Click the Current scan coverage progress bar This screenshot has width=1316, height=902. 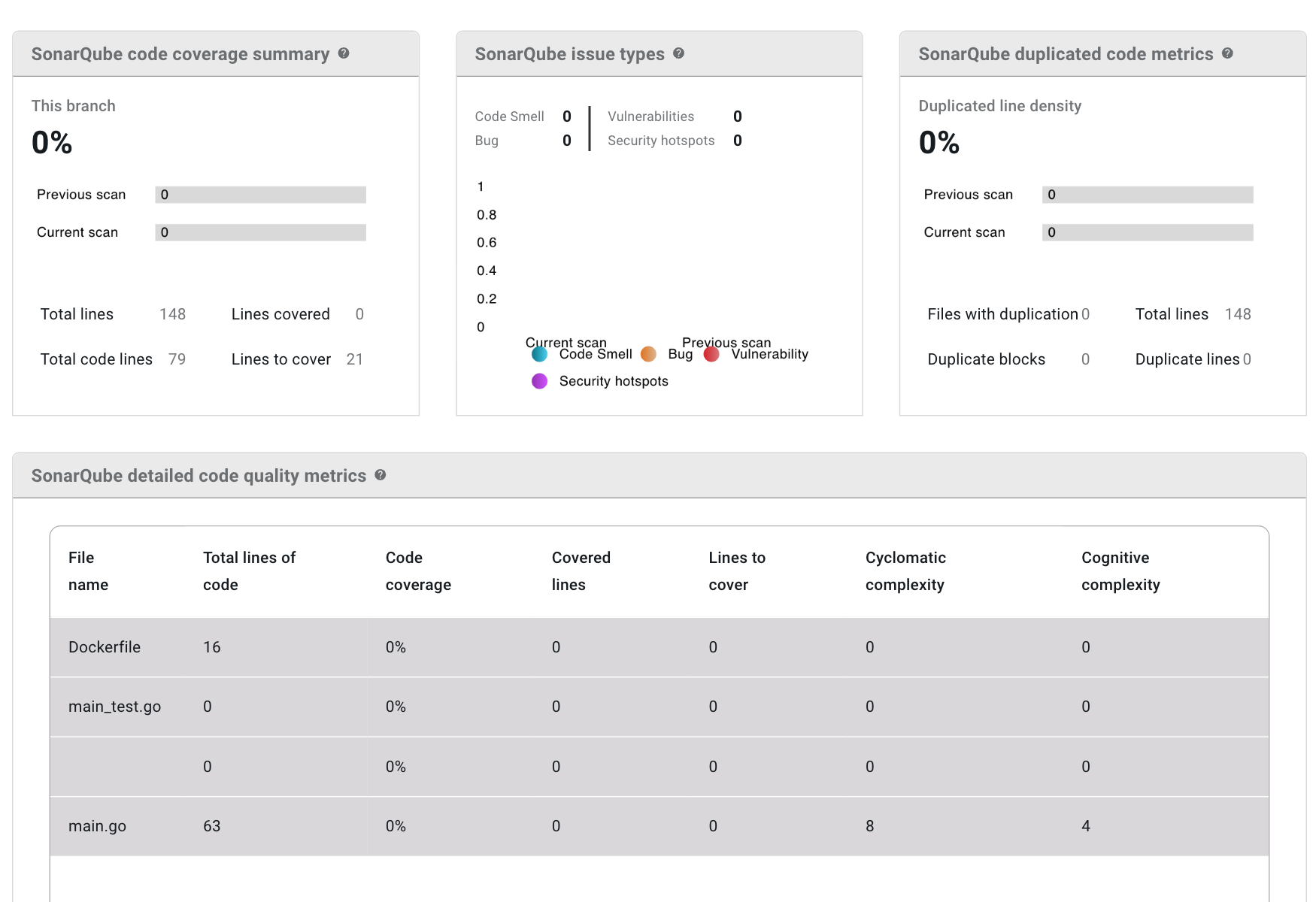260,232
